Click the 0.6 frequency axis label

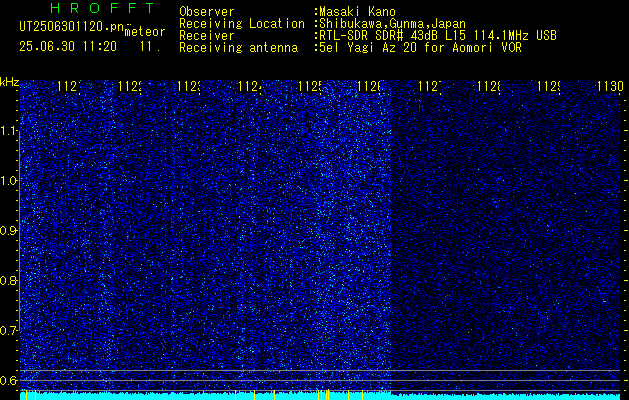(x=8, y=380)
